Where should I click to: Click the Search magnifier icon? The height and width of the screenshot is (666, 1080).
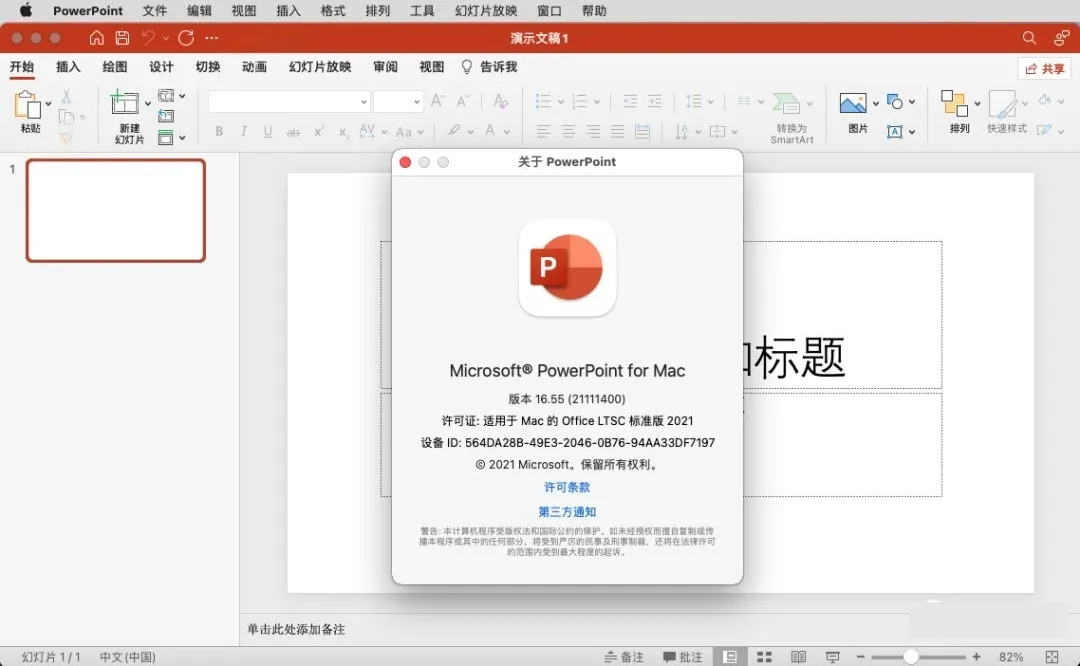[x=1029, y=38]
